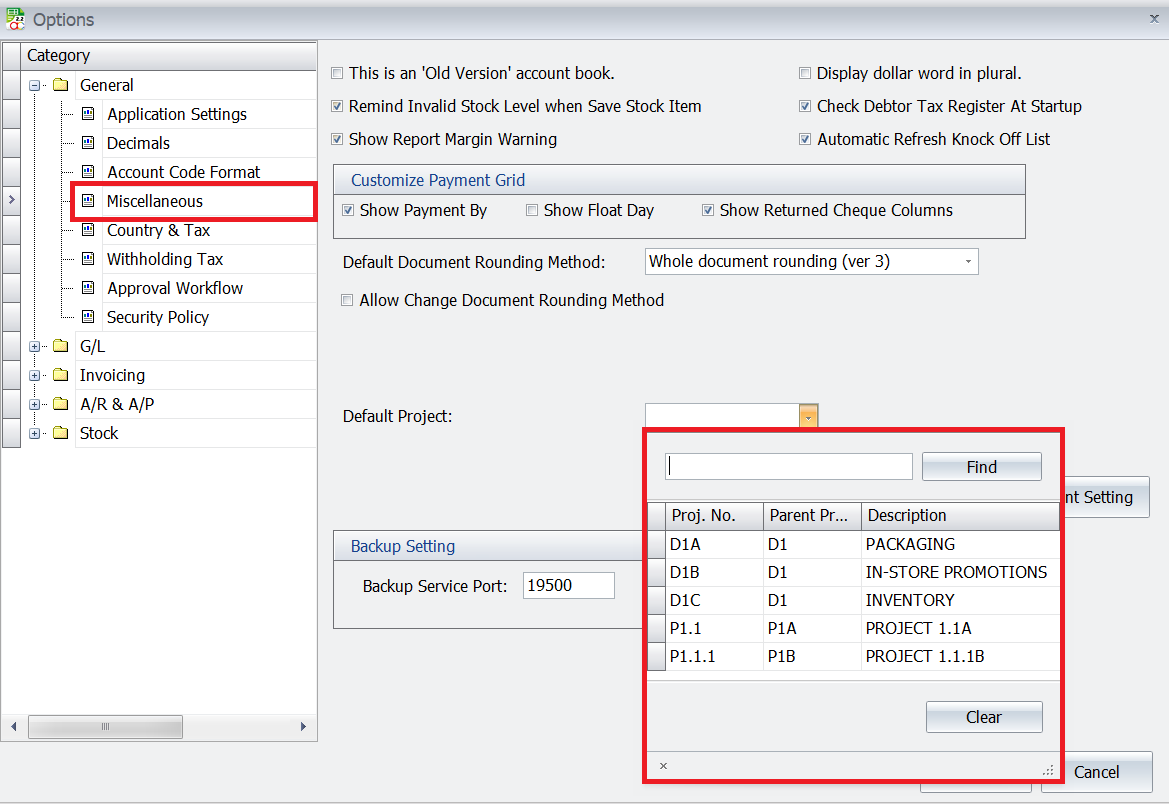Expand the G/L category node
Viewport: 1169px width, 804px height.
pos(35,347)
